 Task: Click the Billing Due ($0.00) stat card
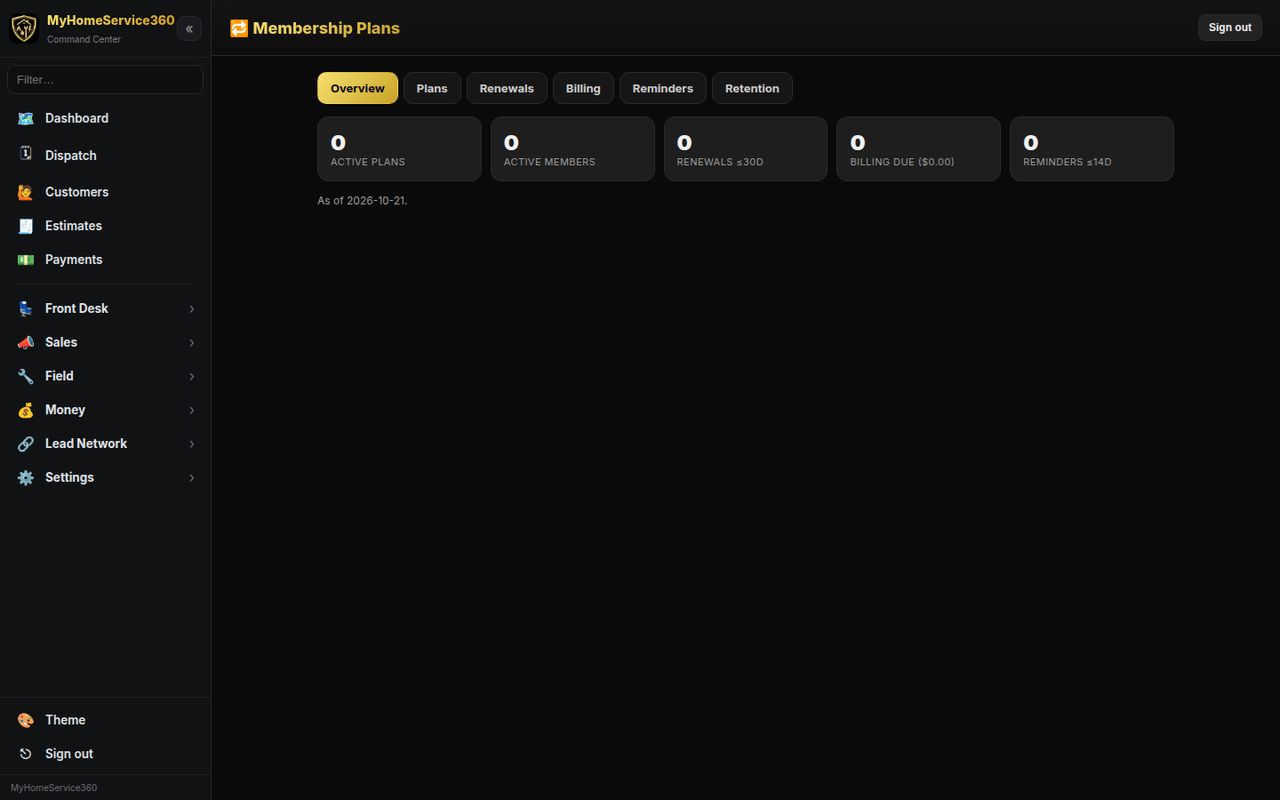[x=919, y=149]
